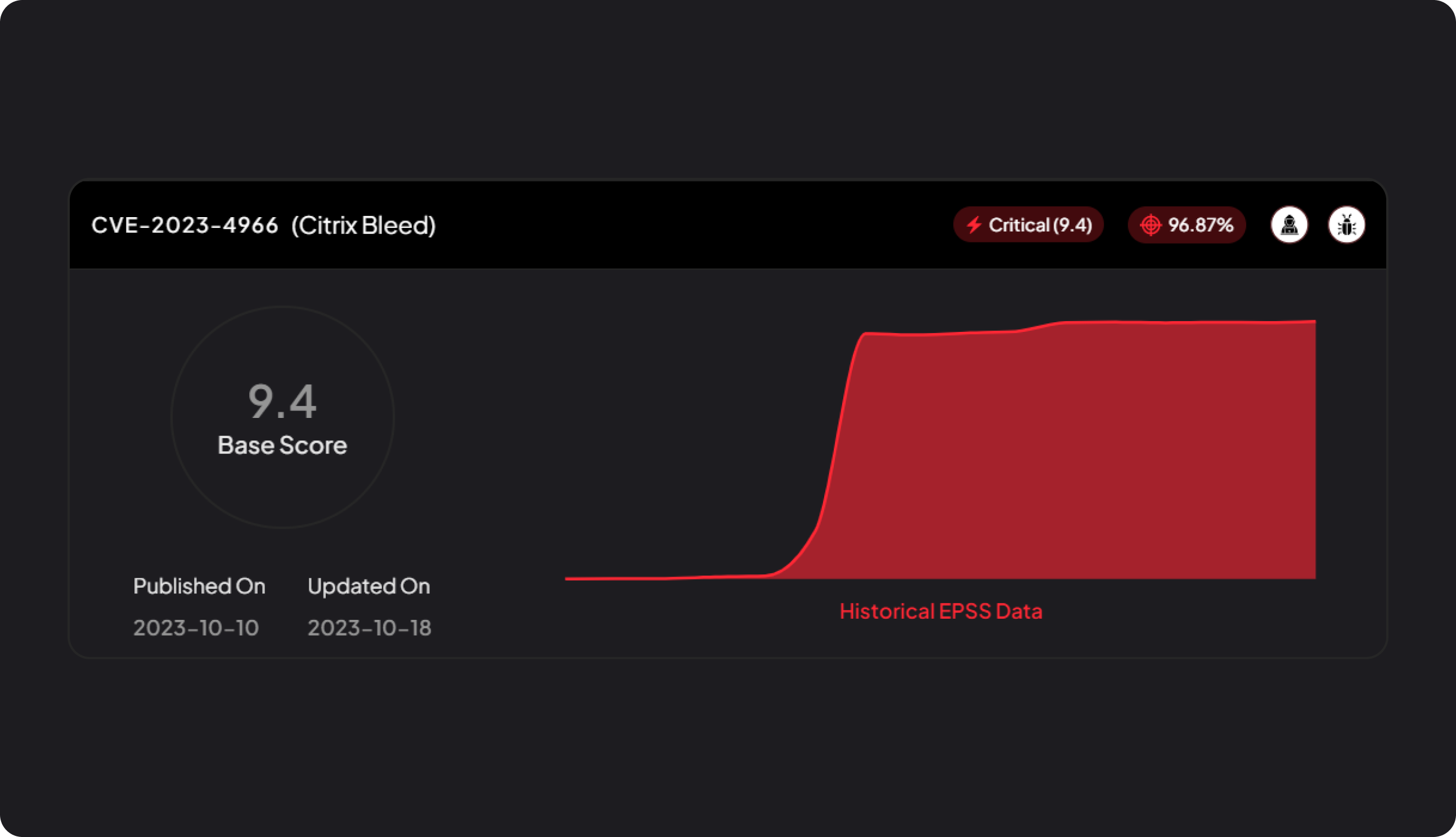Screen dimensions: 1456x837
Task: Select the 96.87% EPSS score badge
Action: (x=1187, y=225)
